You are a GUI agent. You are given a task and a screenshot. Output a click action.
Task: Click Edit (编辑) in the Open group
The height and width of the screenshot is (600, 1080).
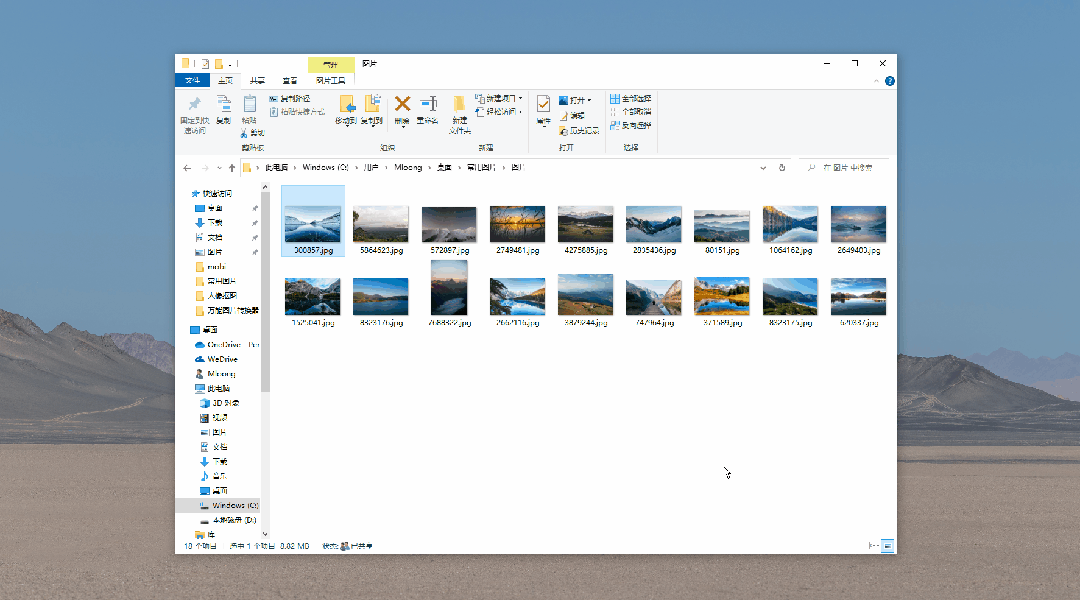[572, 116]
